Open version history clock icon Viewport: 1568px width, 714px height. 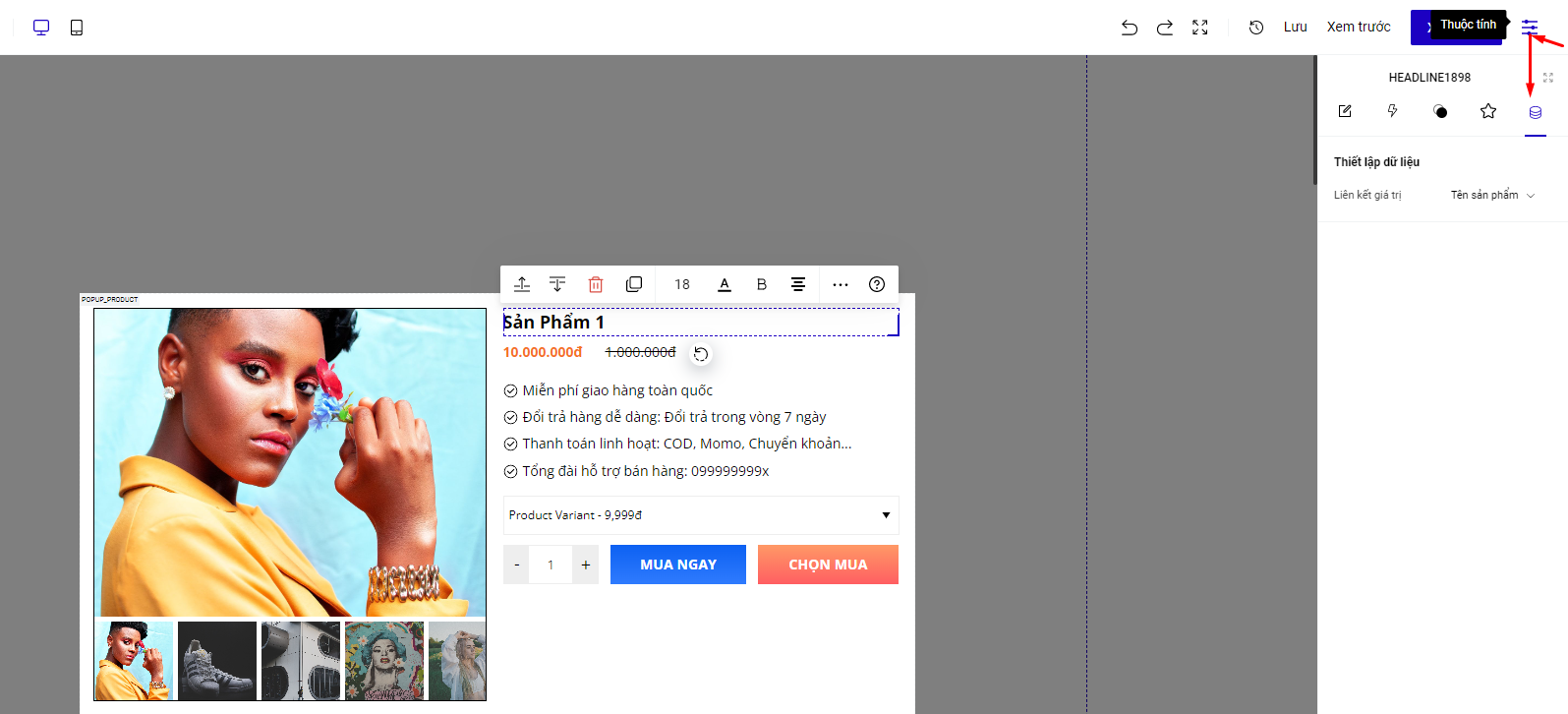1256,28
